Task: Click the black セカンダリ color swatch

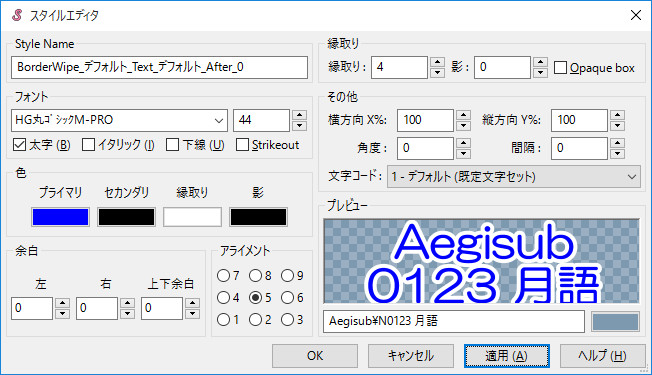Action: point(126,217)
